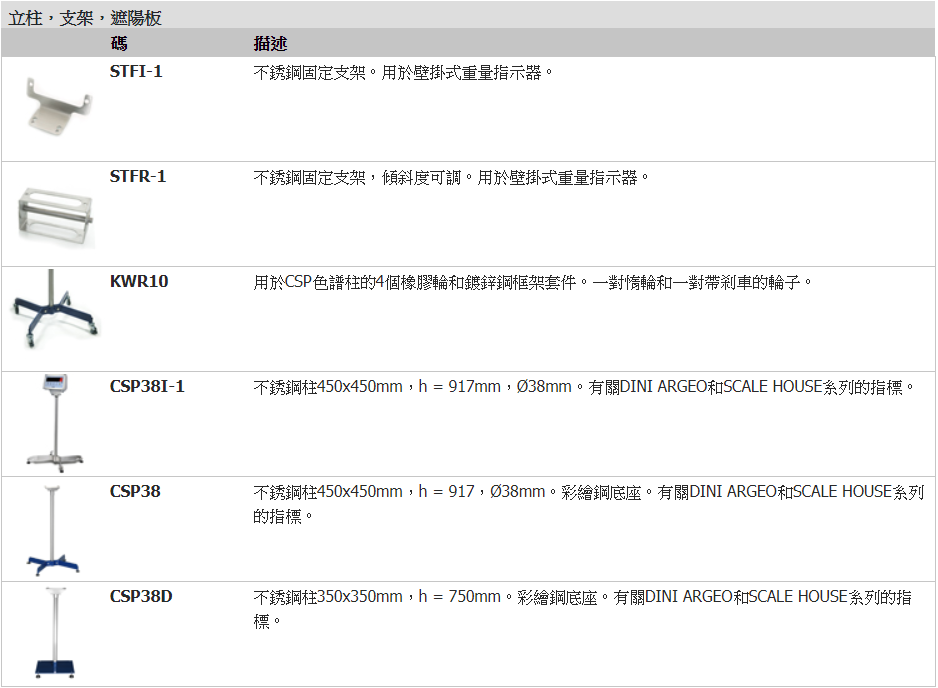Screen dimensions: 938x688
Task: Click the 立柱，支架，遮陽板 section title
Action: tap(85, 17)
